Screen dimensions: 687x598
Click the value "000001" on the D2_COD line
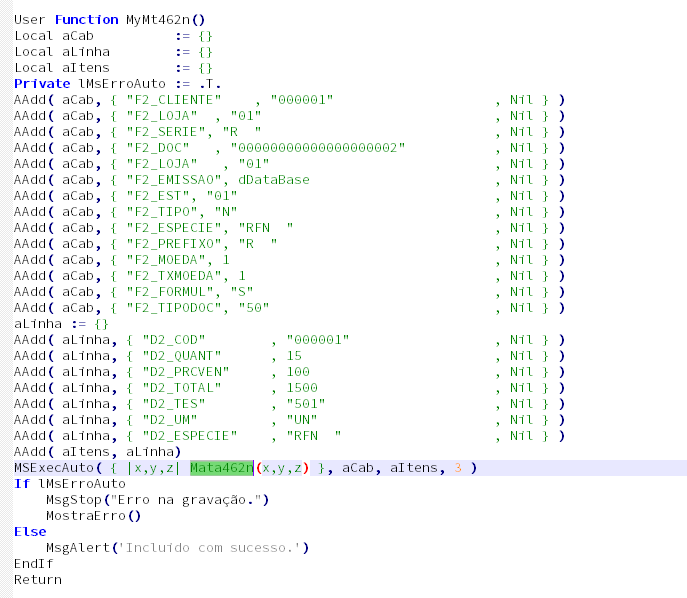(318, 340)
